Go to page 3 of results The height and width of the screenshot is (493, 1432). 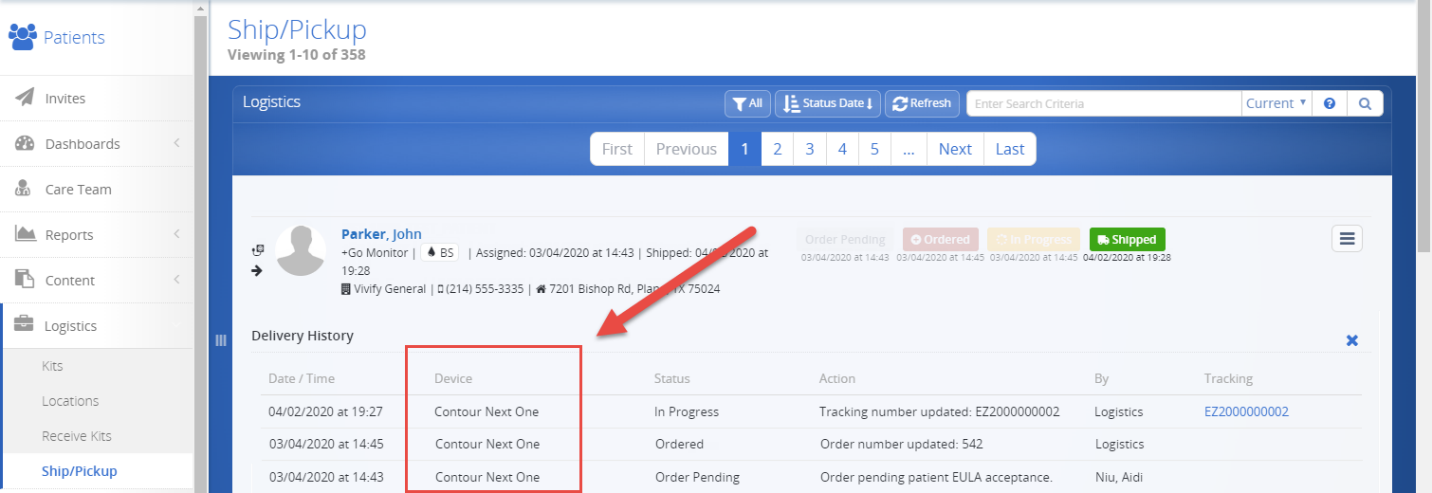pyautogui.click(x=810, y=149)
